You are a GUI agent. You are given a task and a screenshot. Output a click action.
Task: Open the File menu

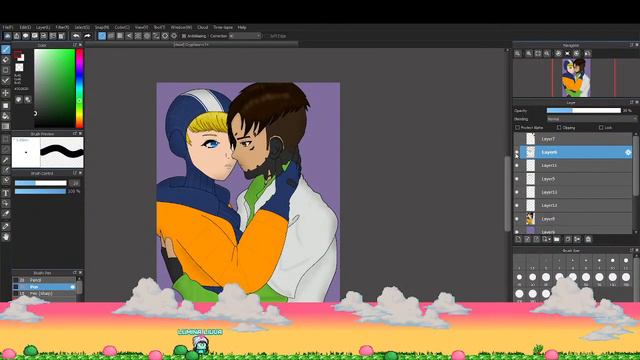[8, 27]
